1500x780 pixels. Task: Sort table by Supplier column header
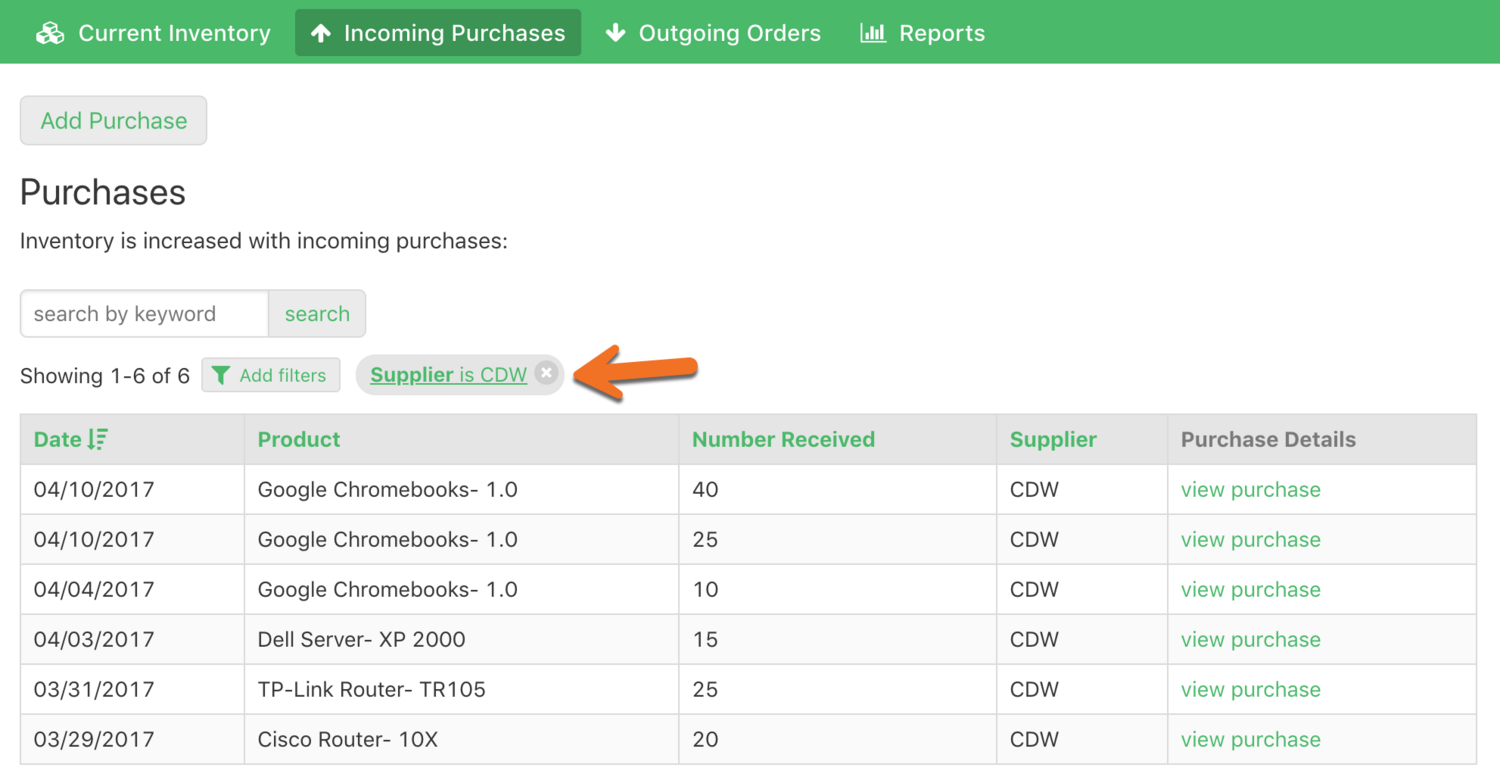click(1053, 439)
